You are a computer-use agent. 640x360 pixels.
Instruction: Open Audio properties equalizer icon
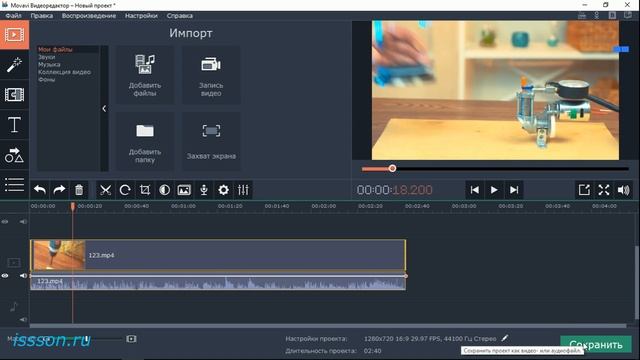[243, 190]
